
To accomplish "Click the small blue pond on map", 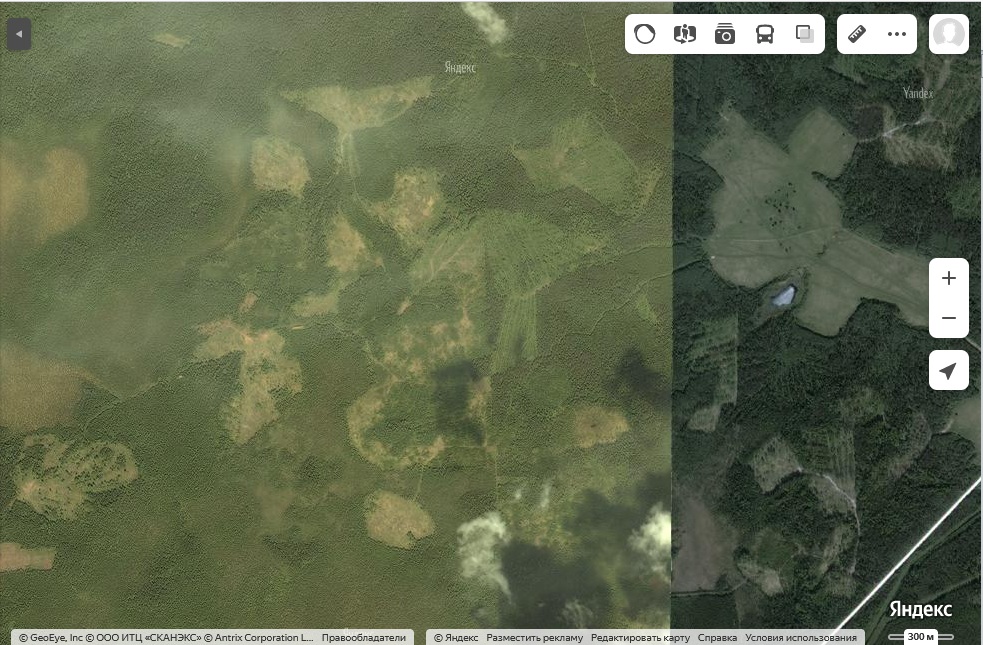I will tap(784, 295).
